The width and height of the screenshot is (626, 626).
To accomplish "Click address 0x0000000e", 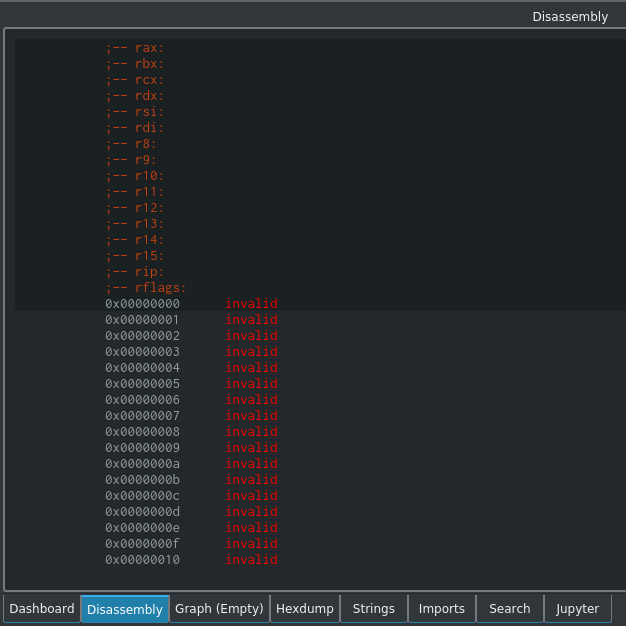I will click(x=143, y=527).
